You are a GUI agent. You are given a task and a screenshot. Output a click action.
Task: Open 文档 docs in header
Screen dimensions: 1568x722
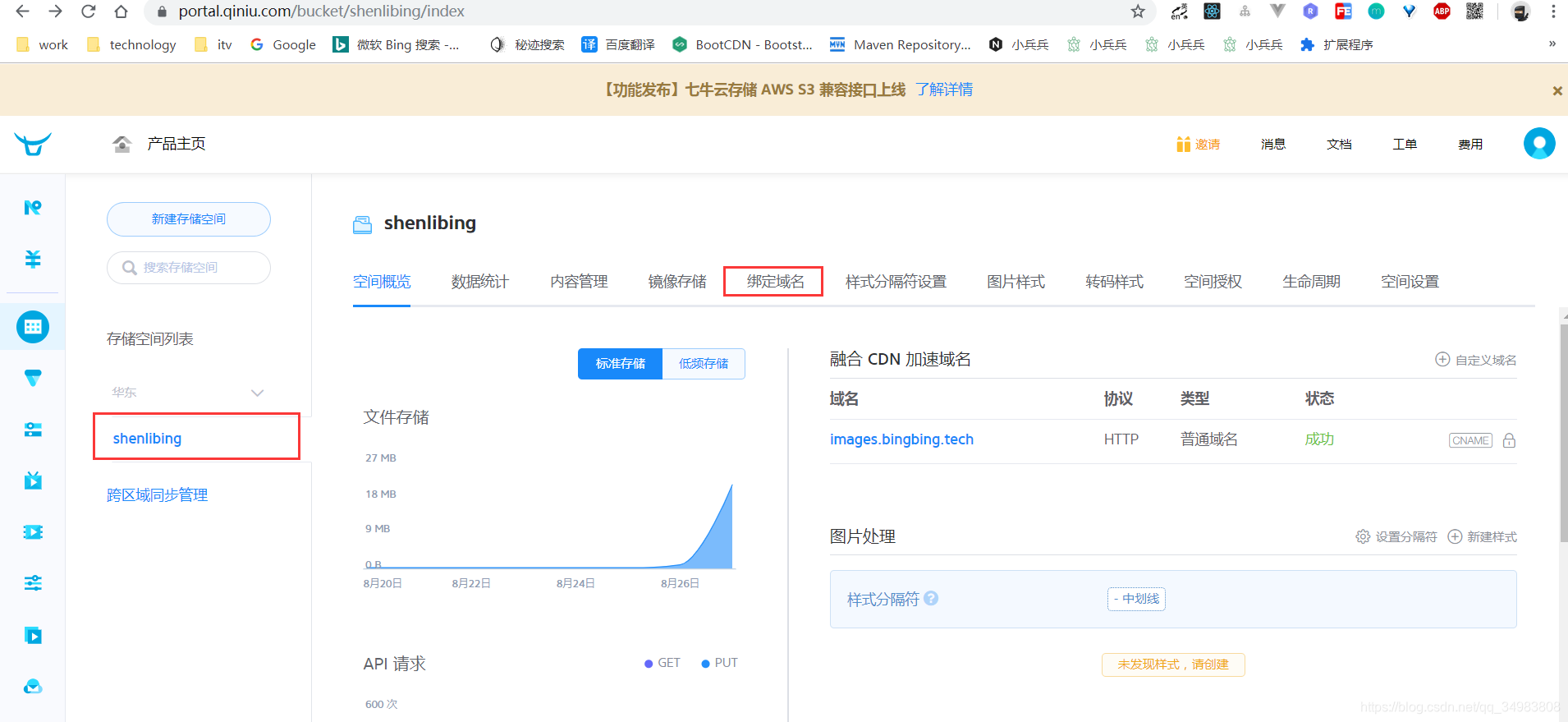click(1339, 145)
